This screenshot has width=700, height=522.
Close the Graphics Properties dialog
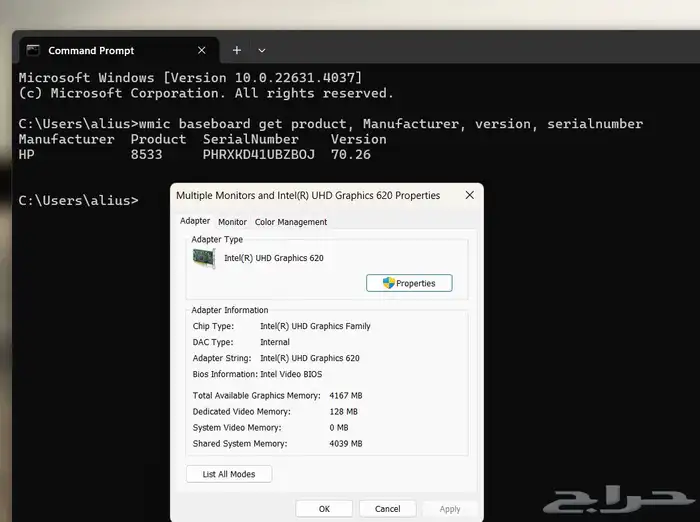pos(470,195)
